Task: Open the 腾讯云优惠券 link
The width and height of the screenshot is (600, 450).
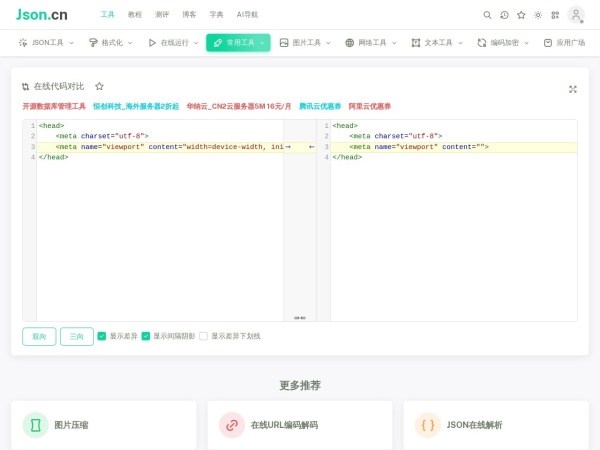Action: click(320, 106)
